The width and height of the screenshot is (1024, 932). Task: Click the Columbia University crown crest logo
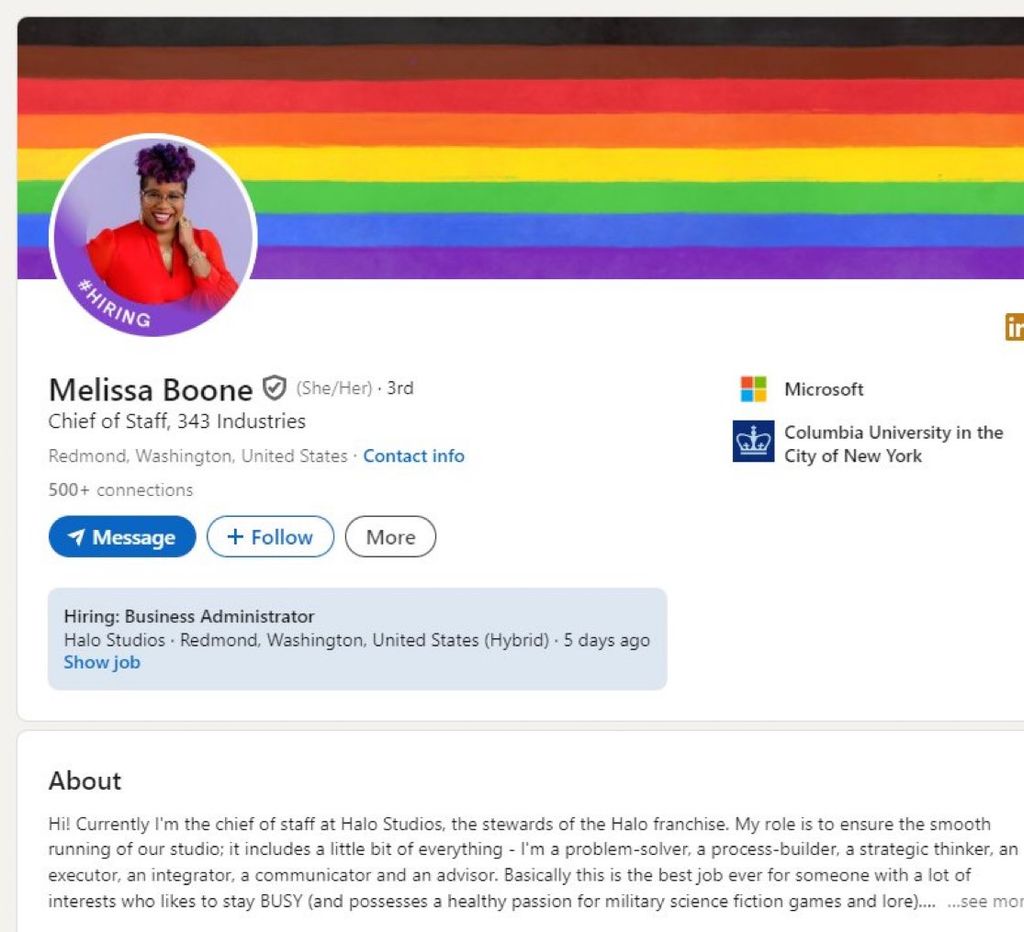click(x=753, y=442)
